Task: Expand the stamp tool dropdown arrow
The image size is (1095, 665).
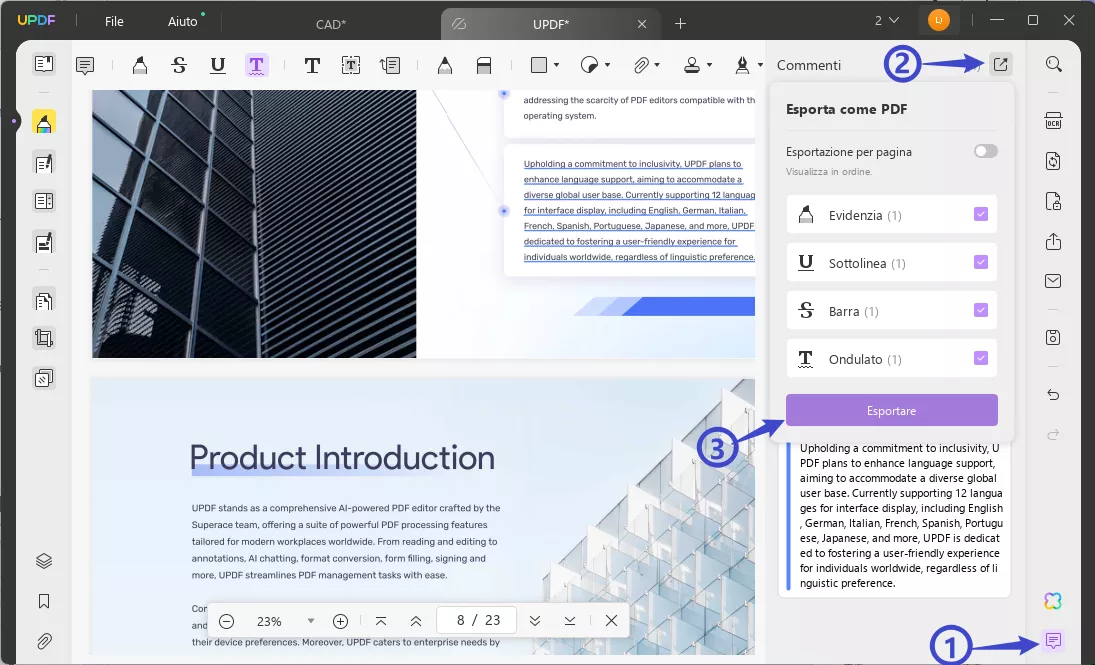Action: pyautogui.click(x=710, y=66)
